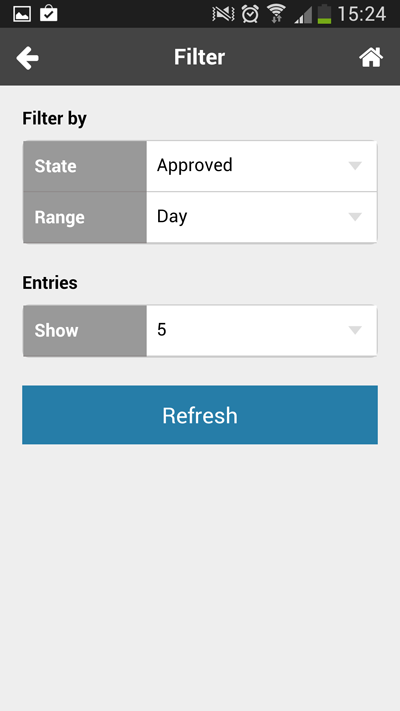Open the State dropdown showing Approved
This screenshot has height=711, width=400.
tap(261, 166)
